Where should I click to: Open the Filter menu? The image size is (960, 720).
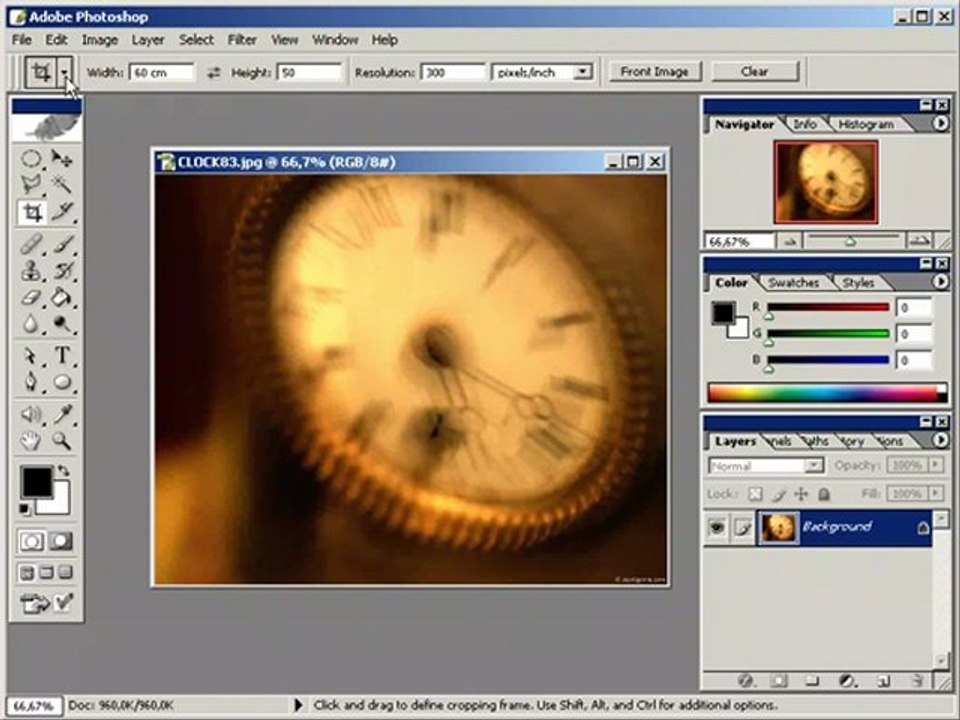point(242,40)
